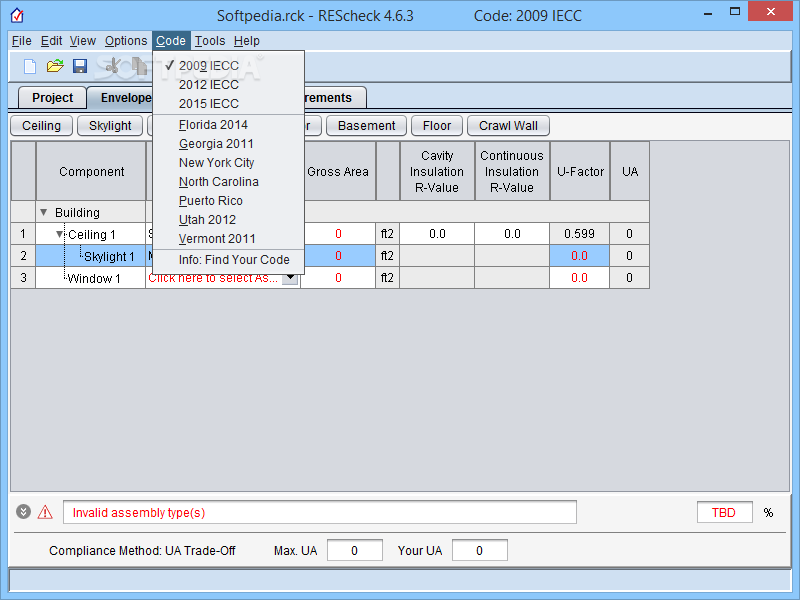The width and height of the screenshot is (800, 600).
Task: Click the gray round expand messages icon
Action: click(x=23, y=511)
